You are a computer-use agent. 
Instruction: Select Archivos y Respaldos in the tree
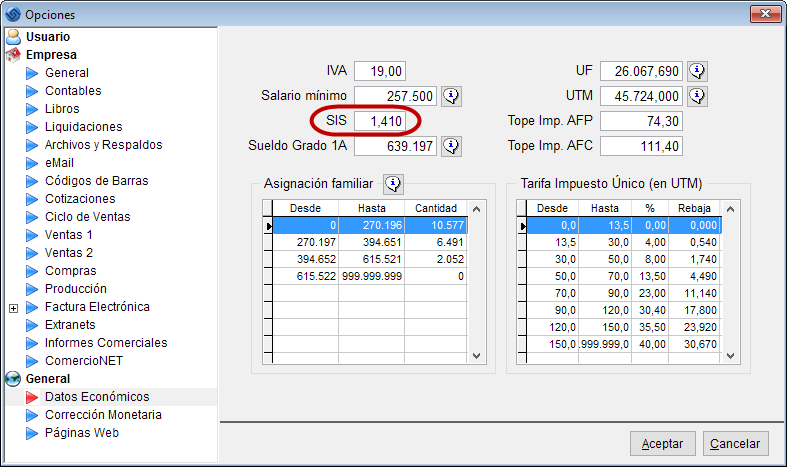point(103,145)
